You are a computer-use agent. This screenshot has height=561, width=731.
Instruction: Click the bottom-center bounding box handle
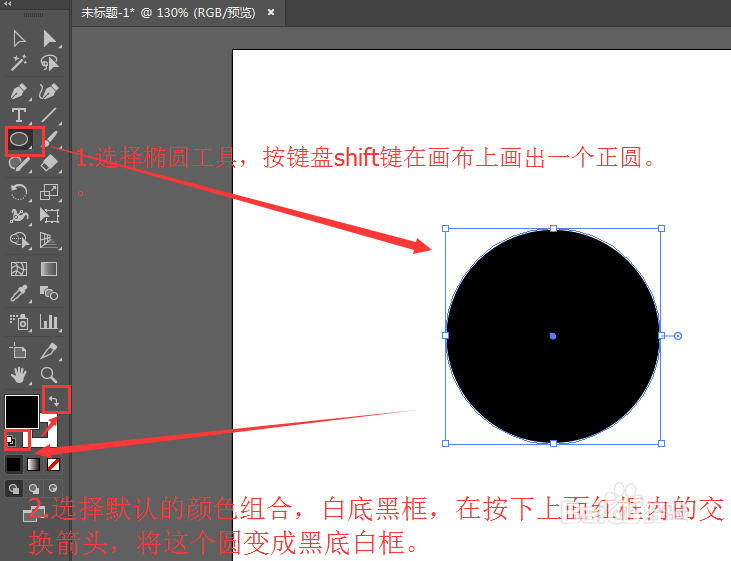(x=553, y=443)
